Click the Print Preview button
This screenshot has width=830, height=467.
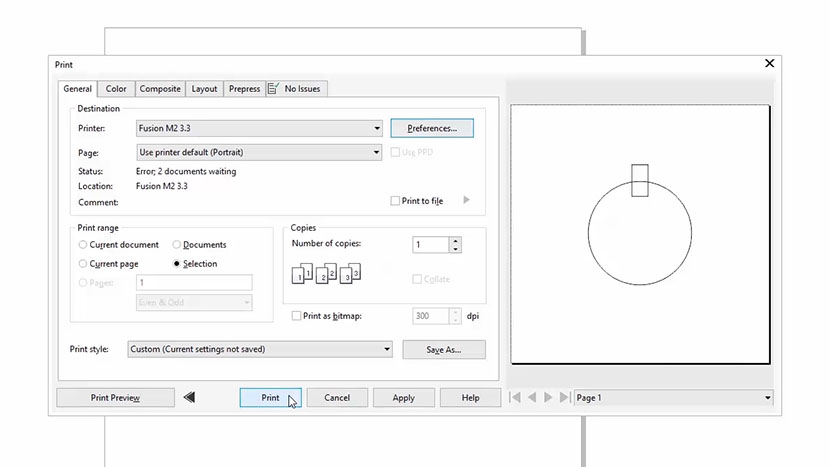[115, 398]
